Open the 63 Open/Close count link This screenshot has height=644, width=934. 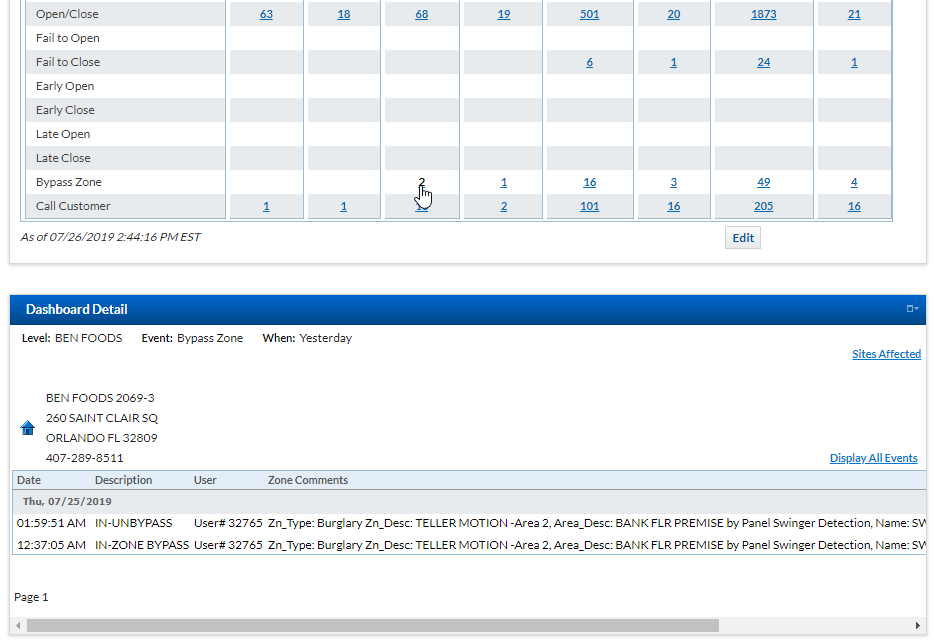pyautogui.click(x=266, y=14)
